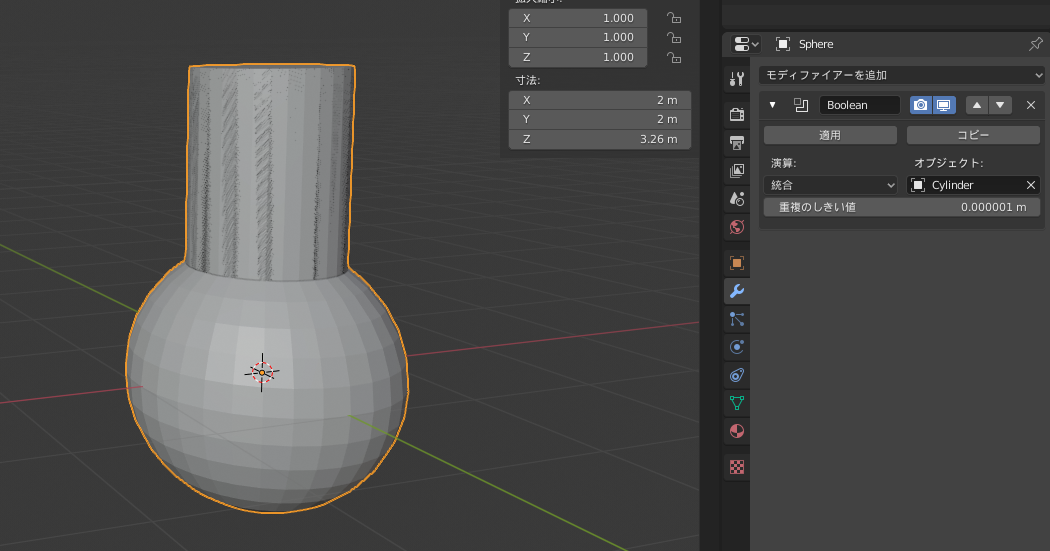The height and width of the screenshot is (551, 1050).
Task: Click the 適用 apply button
Action: tap(830, 135)
